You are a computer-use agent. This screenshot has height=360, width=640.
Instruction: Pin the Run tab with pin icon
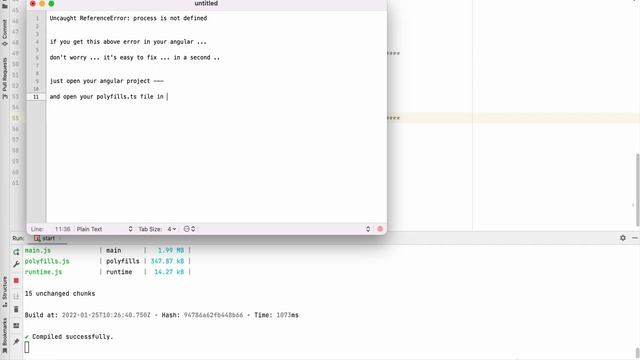tap(16, 341)
